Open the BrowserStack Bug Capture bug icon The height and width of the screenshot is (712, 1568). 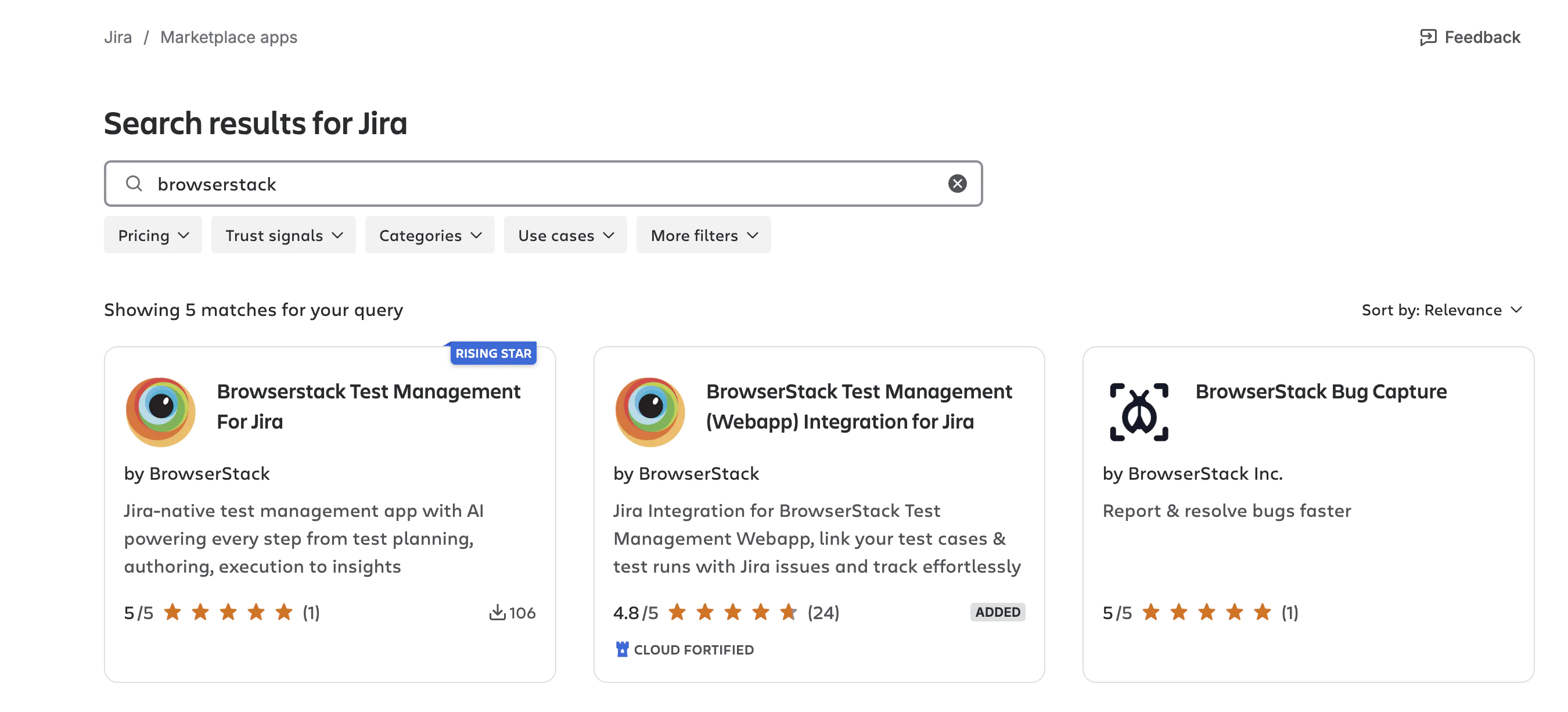1139,412
